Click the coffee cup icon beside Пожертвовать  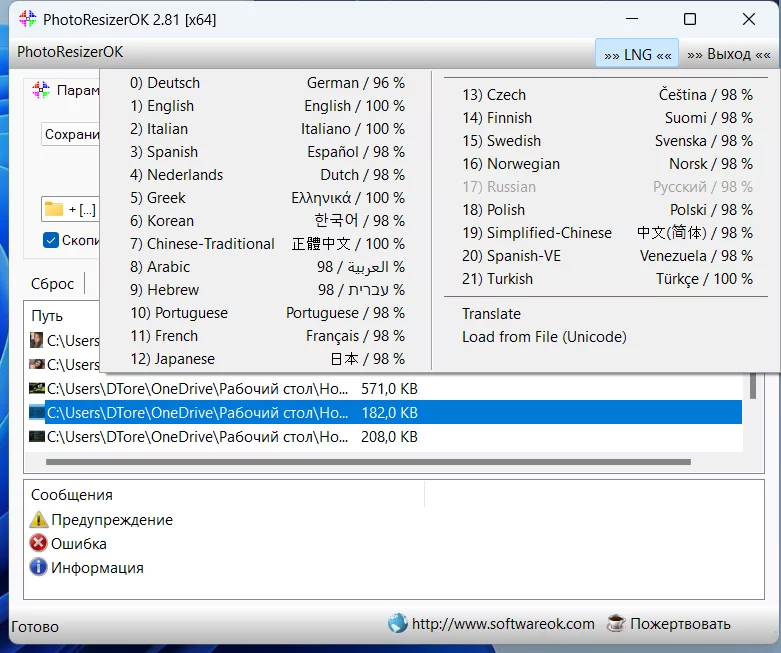pos(616,623)
